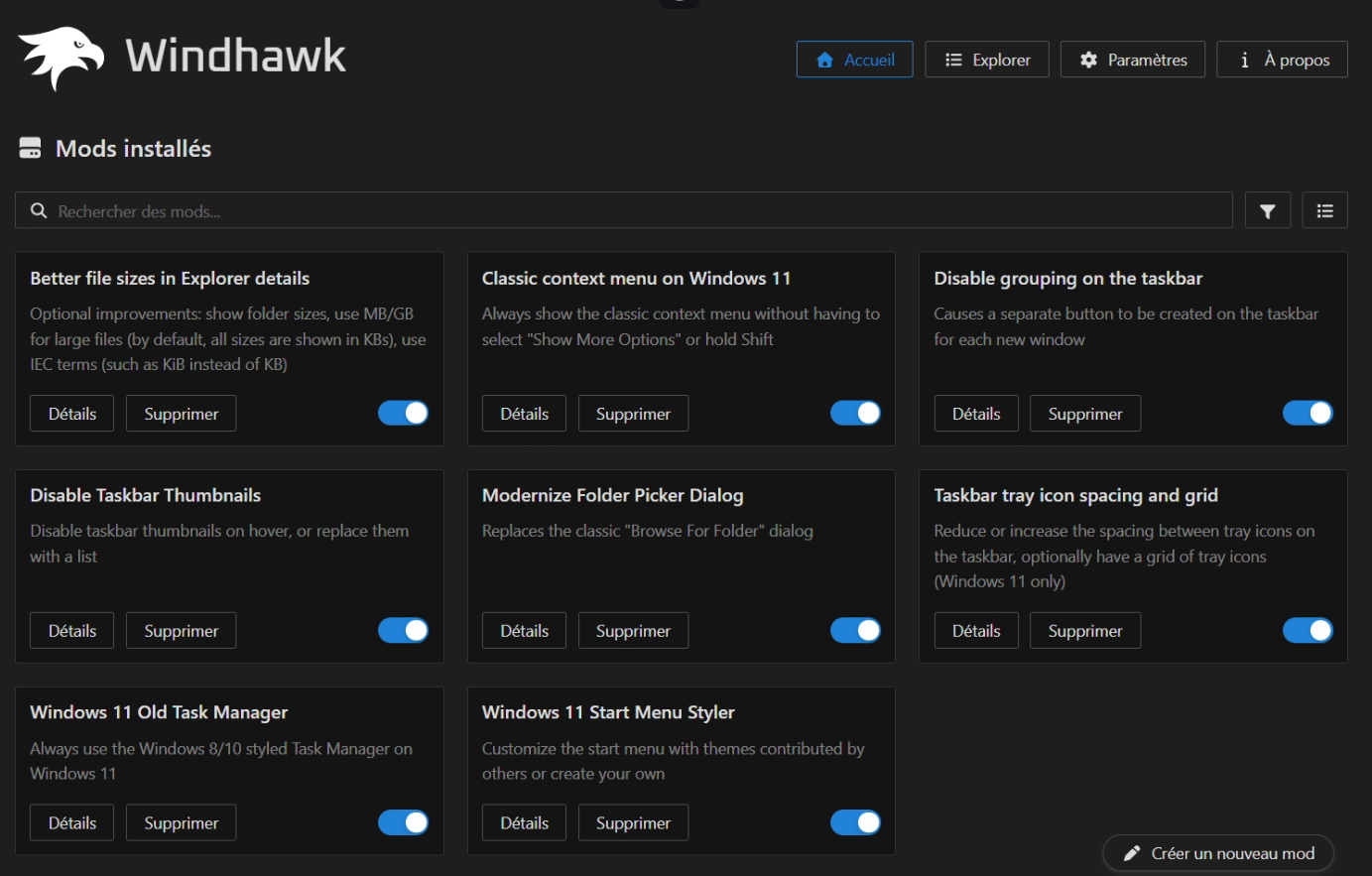
Task: Toggle off Classic context menu mod
Action: pos(855,413)
